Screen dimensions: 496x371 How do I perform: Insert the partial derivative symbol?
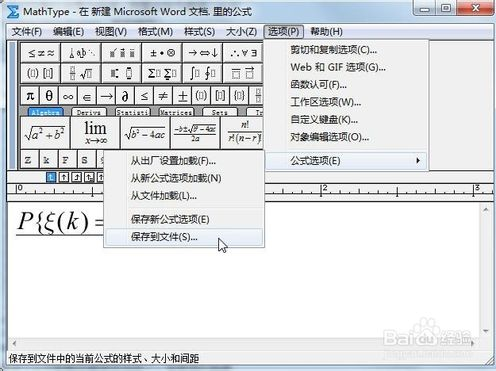(x=125, y=96)
